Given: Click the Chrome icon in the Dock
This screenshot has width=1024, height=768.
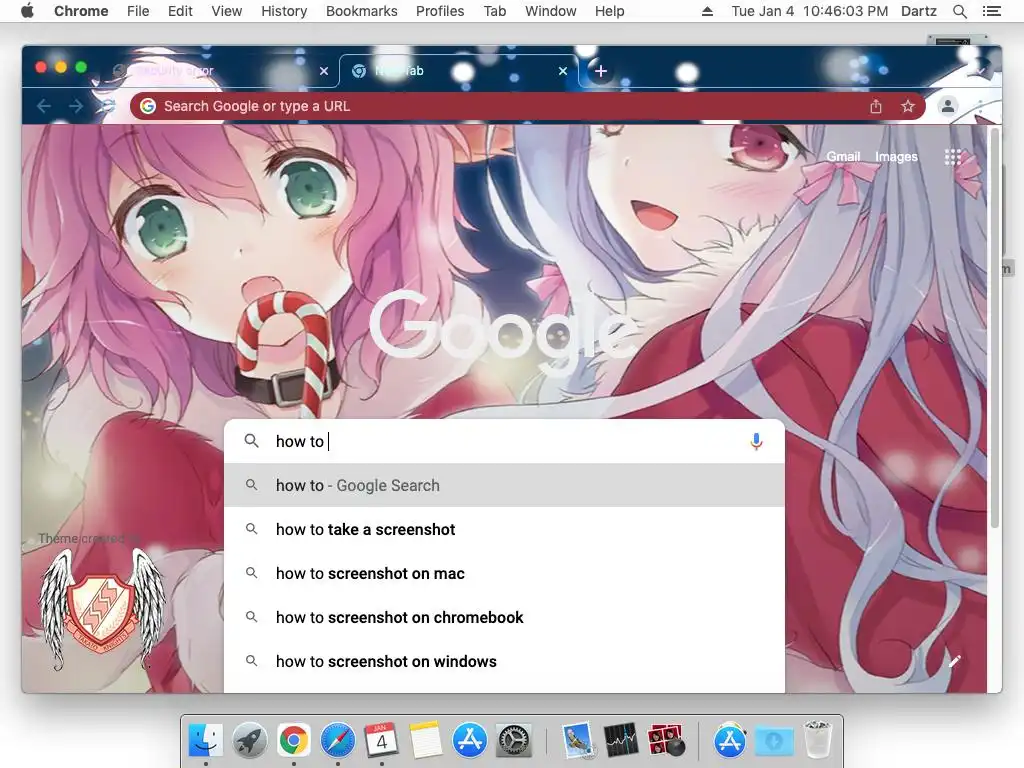Looking at the screenshot, I should coord(293,740).
